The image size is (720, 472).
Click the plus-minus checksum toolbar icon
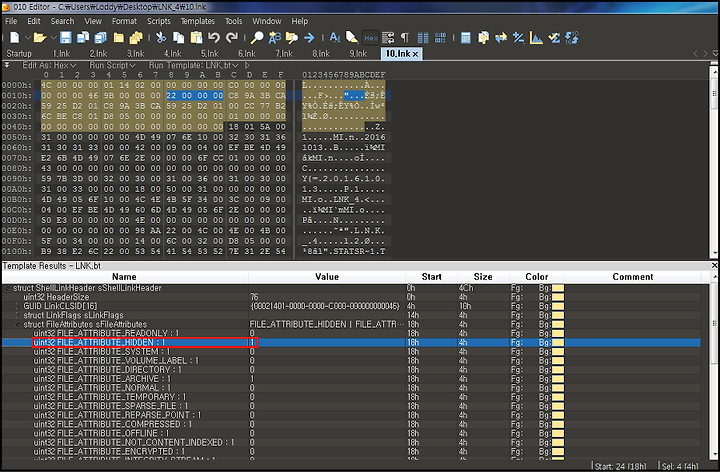[x=518, y=38]
